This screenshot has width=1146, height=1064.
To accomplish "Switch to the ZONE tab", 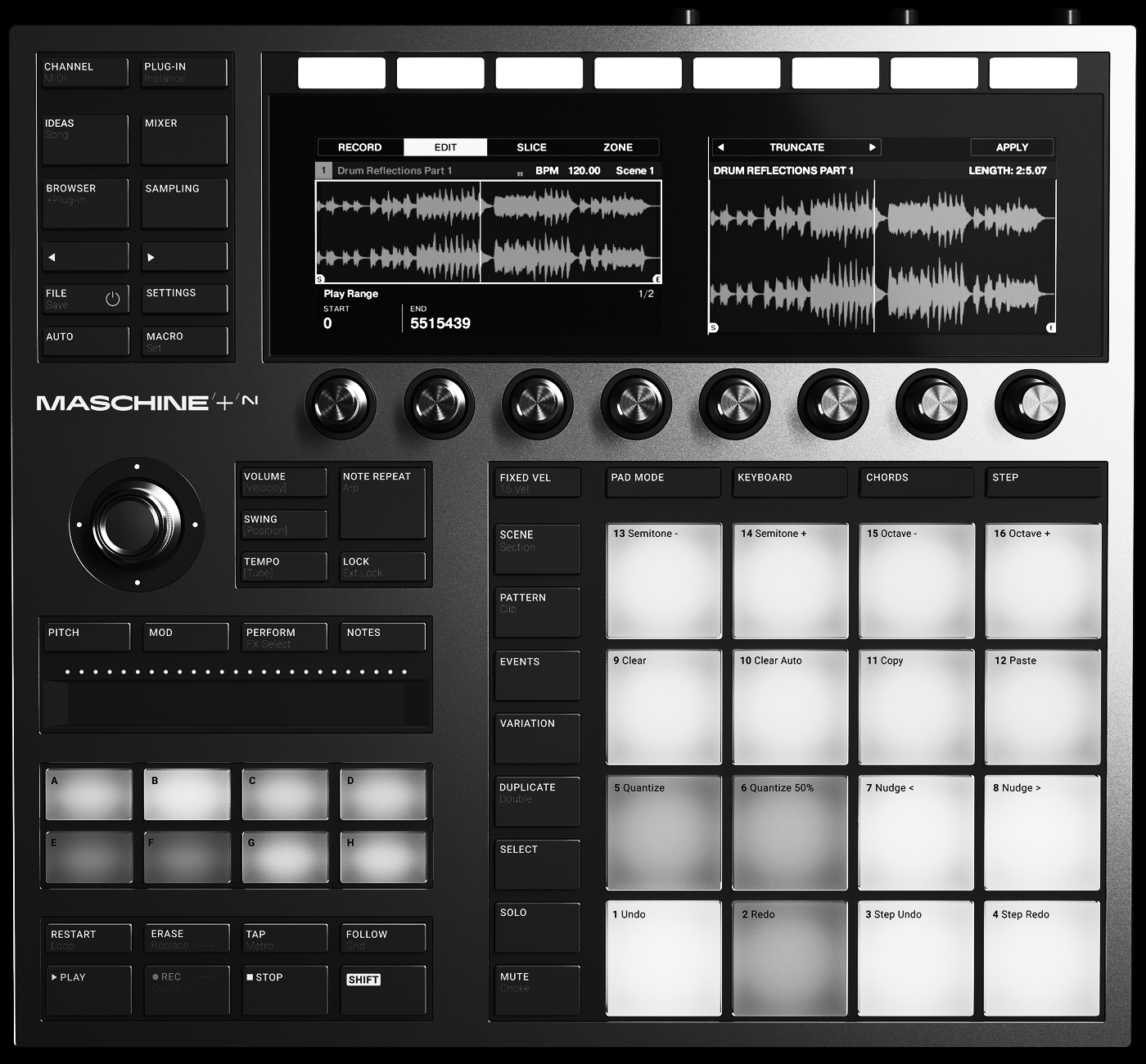I will 618,147.
